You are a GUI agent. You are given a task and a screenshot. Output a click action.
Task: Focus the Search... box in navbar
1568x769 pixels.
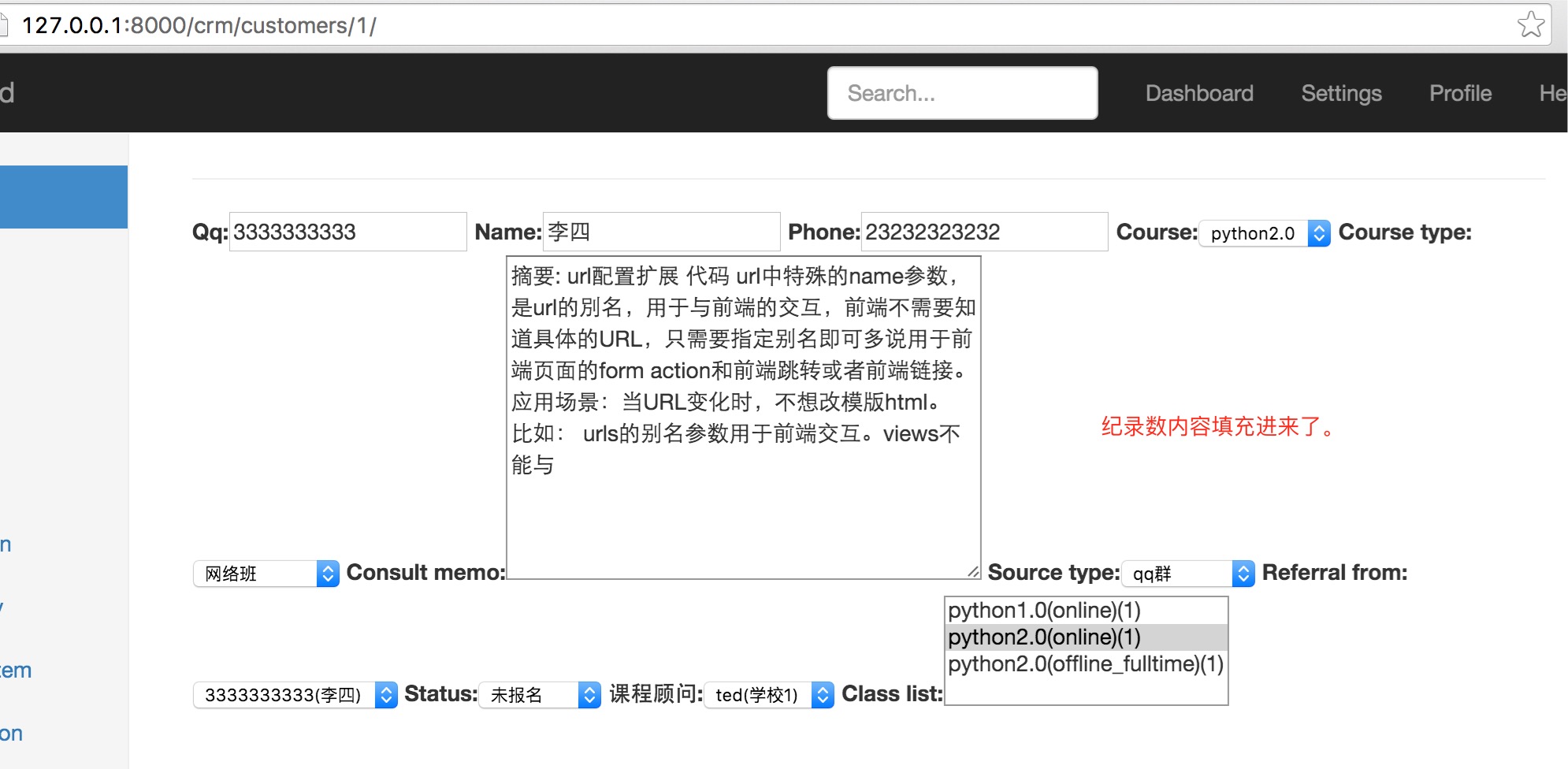pyautogui.click(x=962, y=93)
